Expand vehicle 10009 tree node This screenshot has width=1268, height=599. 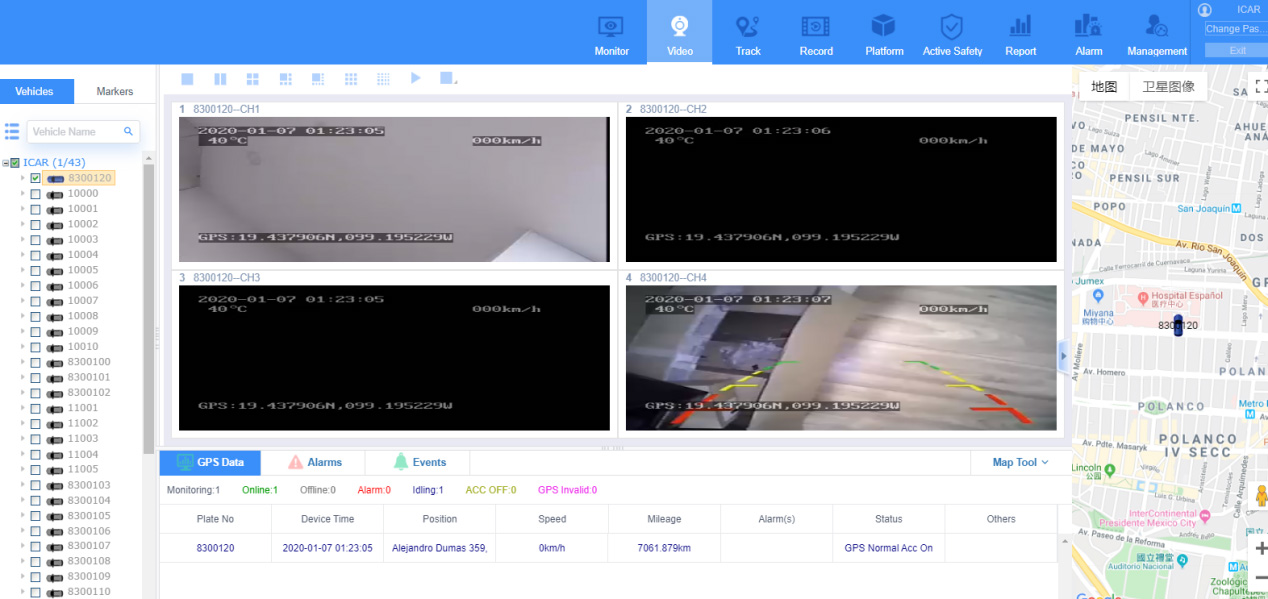point(22,332)
